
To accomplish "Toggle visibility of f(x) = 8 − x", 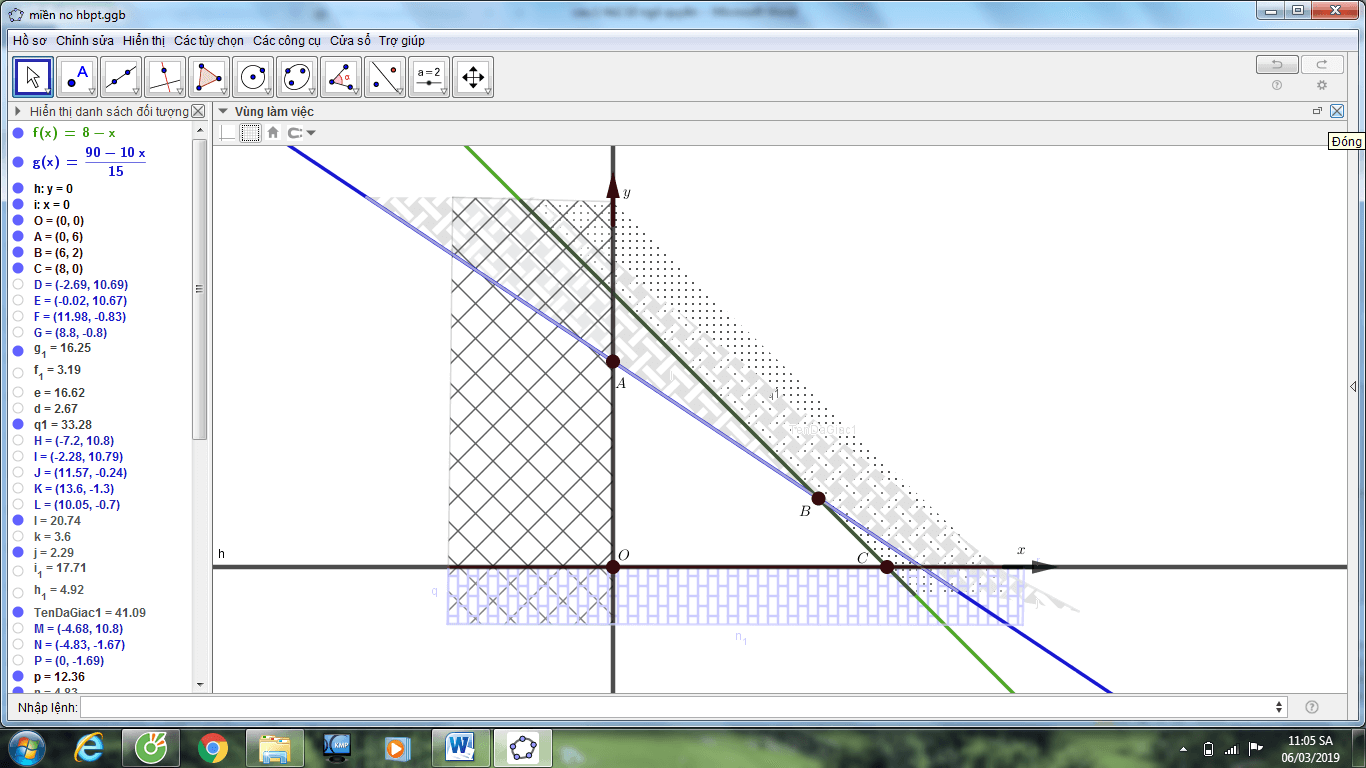I will [18, 133].
